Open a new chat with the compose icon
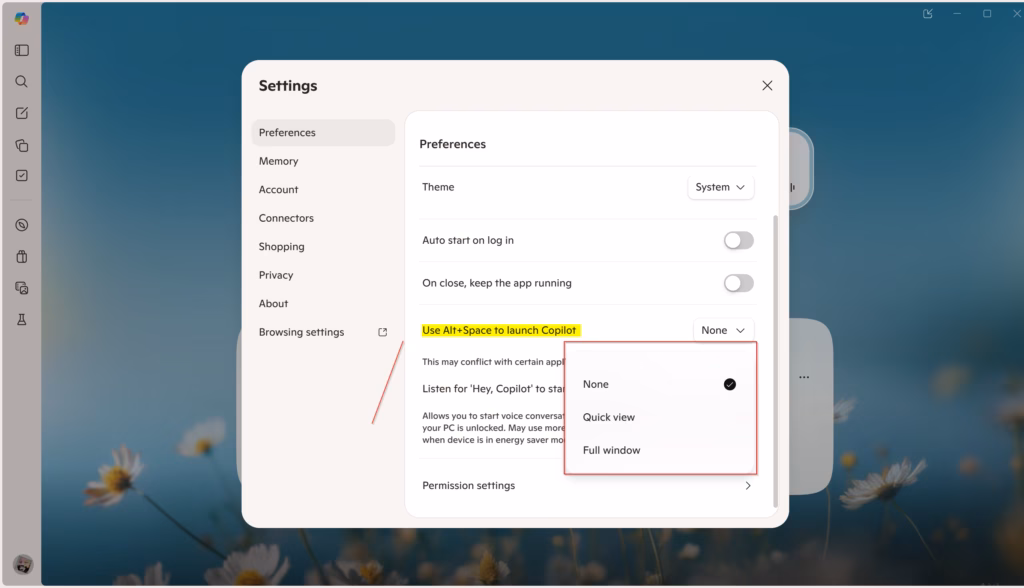The height and width of the screenshot is (588, 1024). point(21,113)
